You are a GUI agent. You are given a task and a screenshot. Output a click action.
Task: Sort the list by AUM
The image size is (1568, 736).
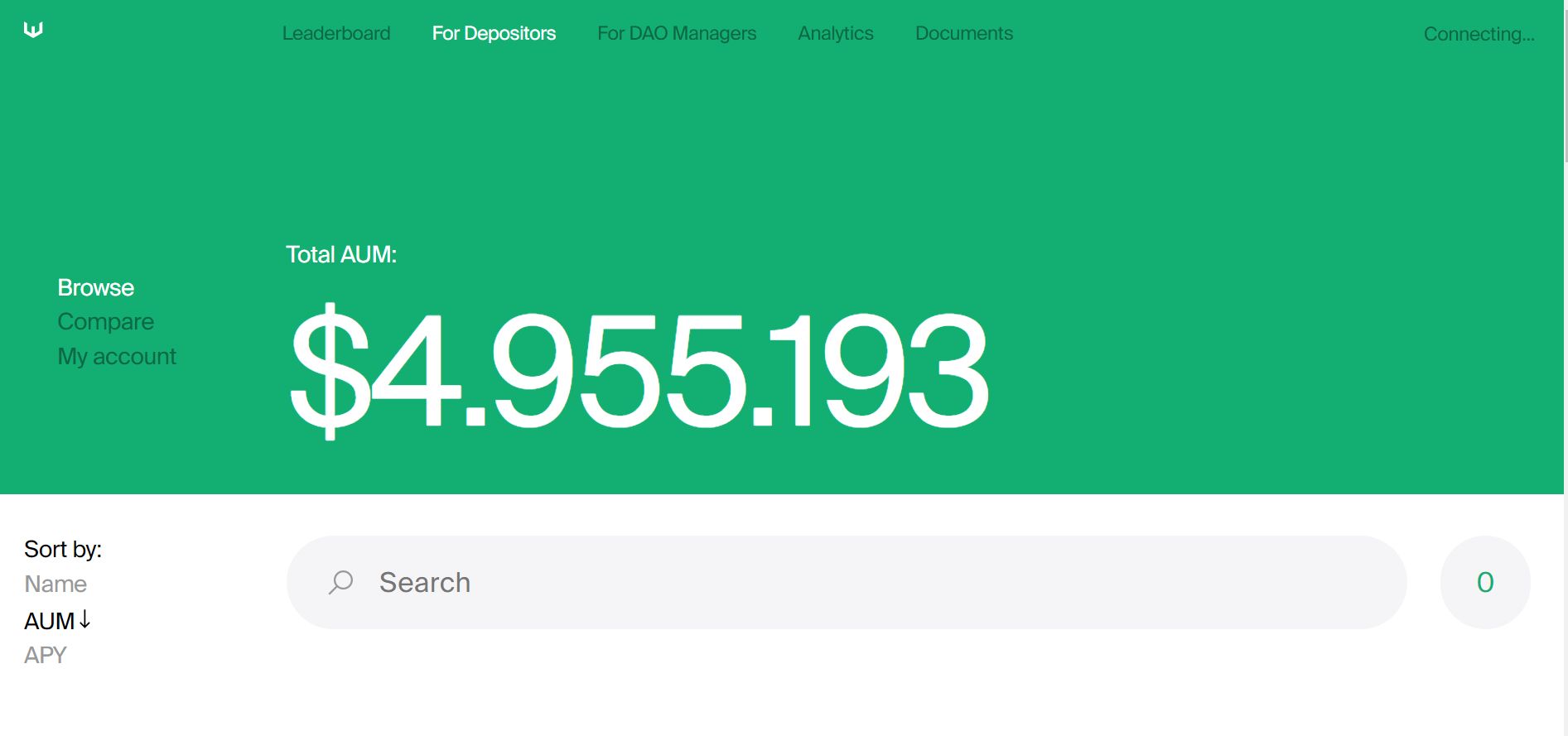pyautogui.click(x=50, y=621)
